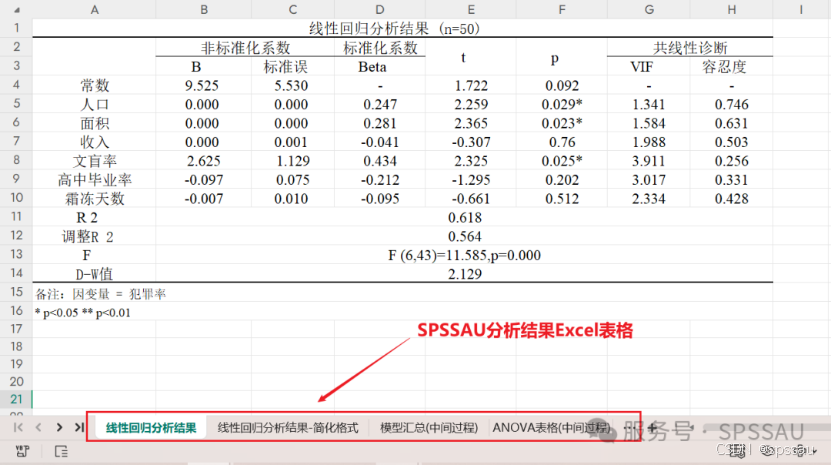Click the 收入 row label
This screenshot has width=831, height=465.
click(x=94, y=142)
